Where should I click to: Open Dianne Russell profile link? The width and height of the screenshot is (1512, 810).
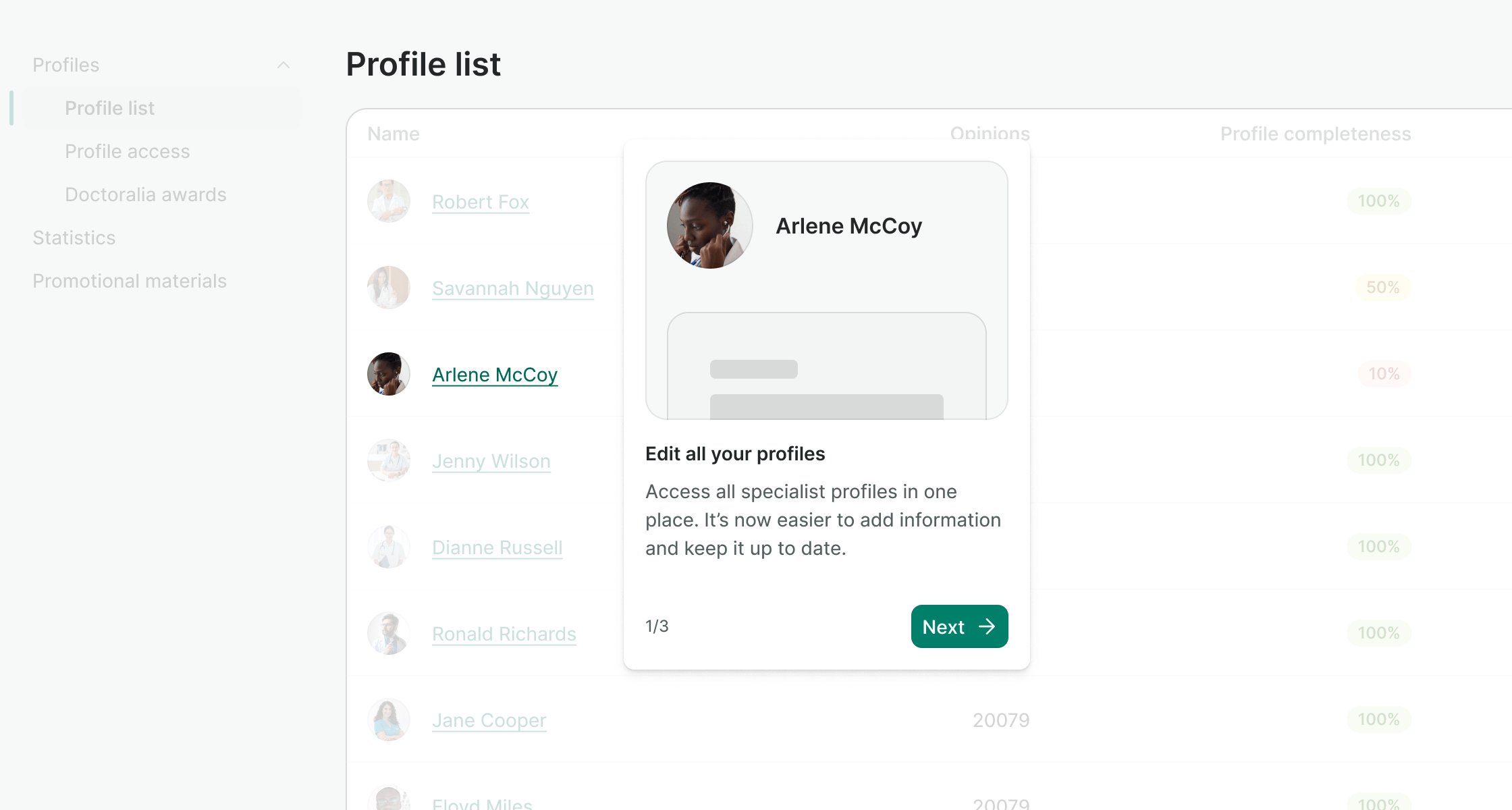pos(497,547)
